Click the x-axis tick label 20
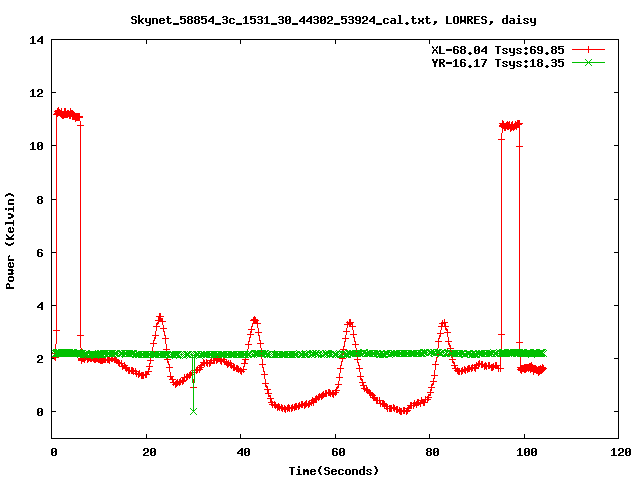The height and width of the screenshot is (480, 640). (149, 452)
